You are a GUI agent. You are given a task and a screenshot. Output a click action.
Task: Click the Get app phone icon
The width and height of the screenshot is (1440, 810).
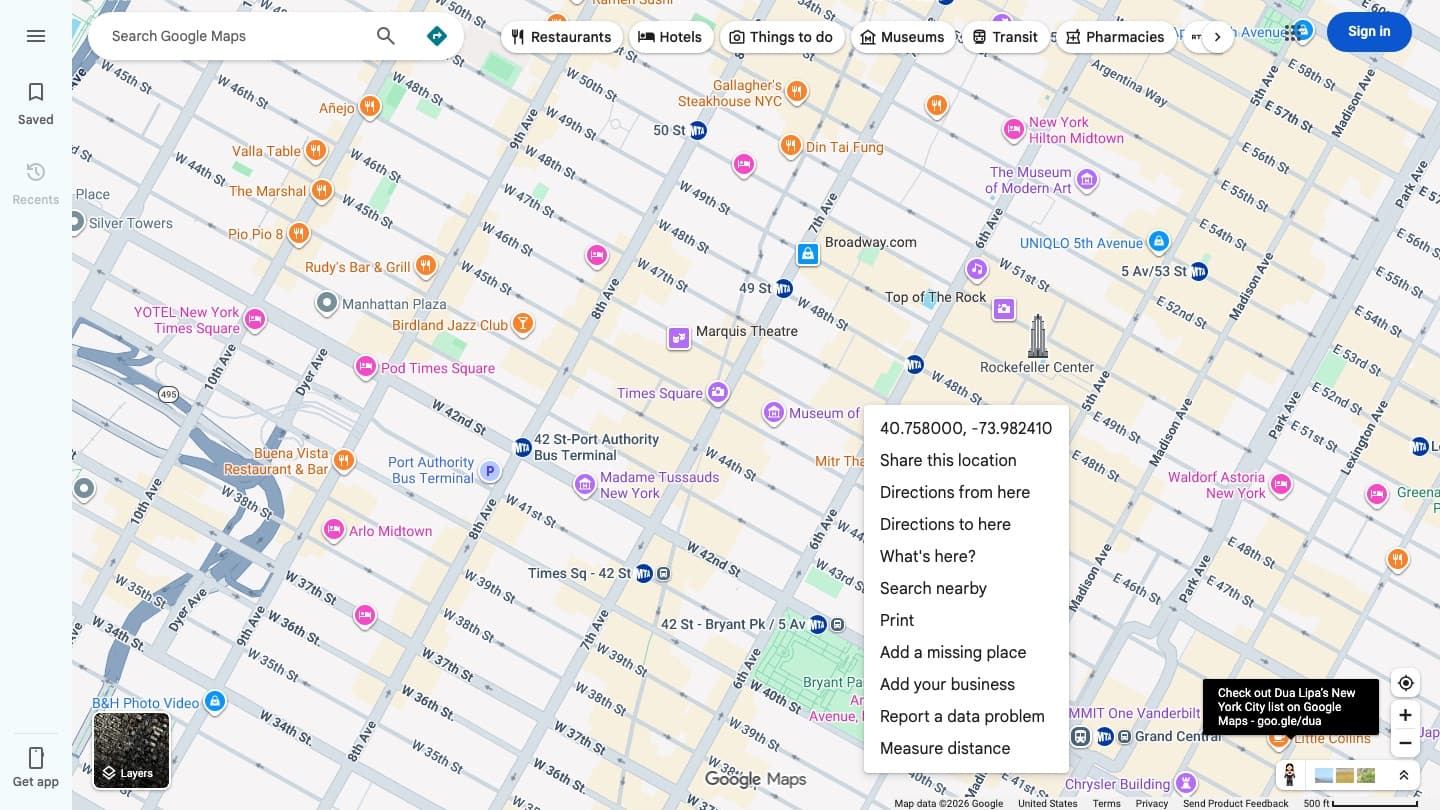tap(36, 757)
